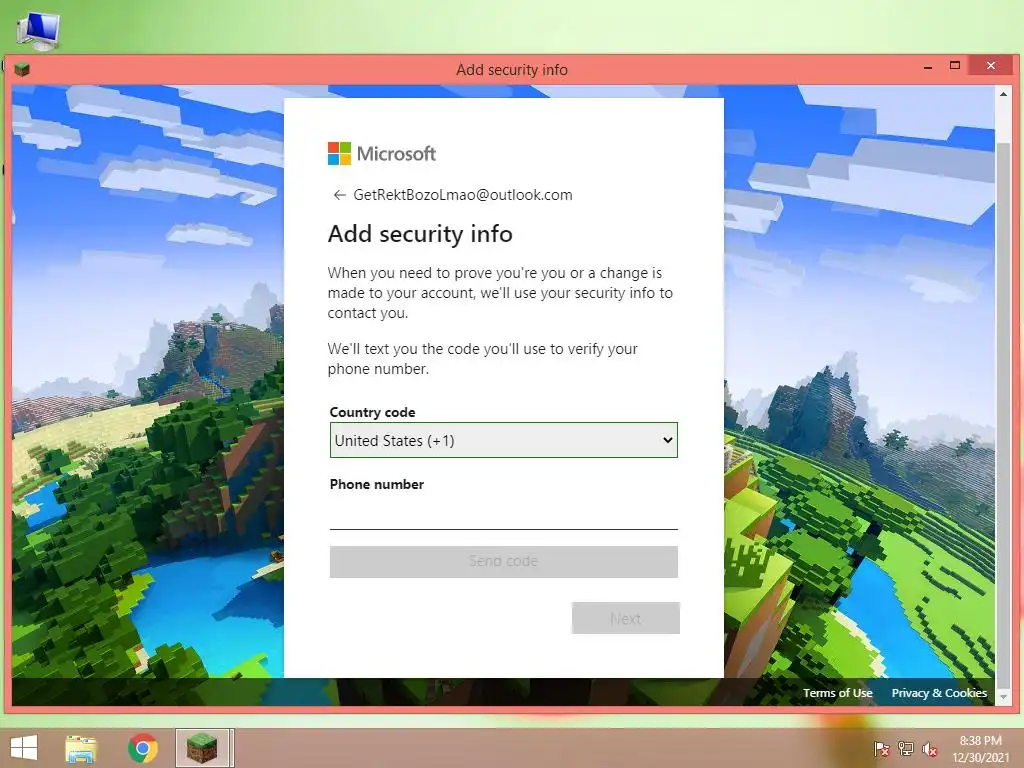Open File Explorer from the taskbar
1024x768 pixels.
pos(82,748)
